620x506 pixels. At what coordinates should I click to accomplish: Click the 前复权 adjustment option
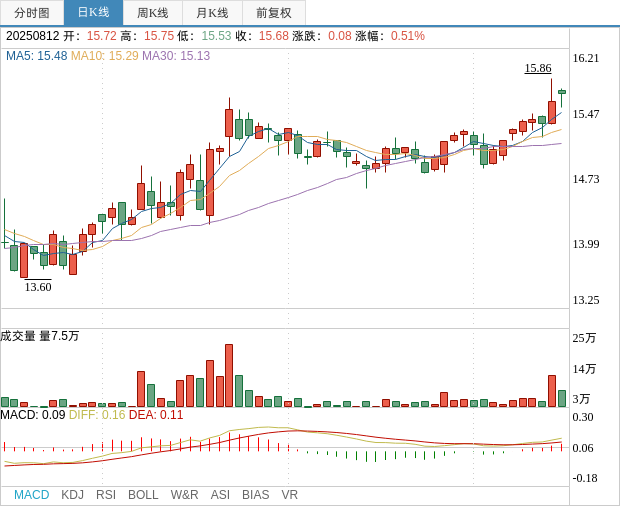[x=274, y=13]
